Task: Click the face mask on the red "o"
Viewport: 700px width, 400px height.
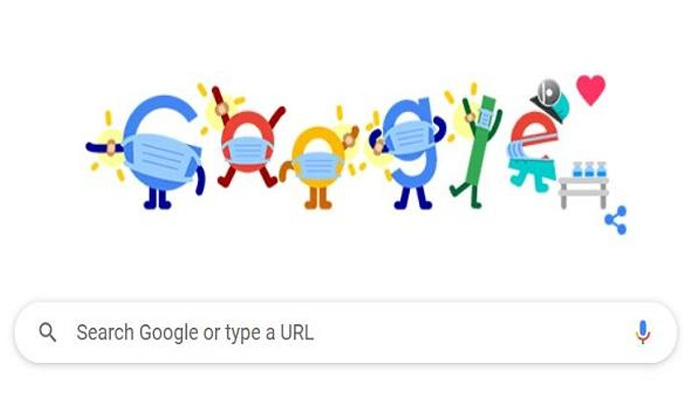Action: point(248,150)
